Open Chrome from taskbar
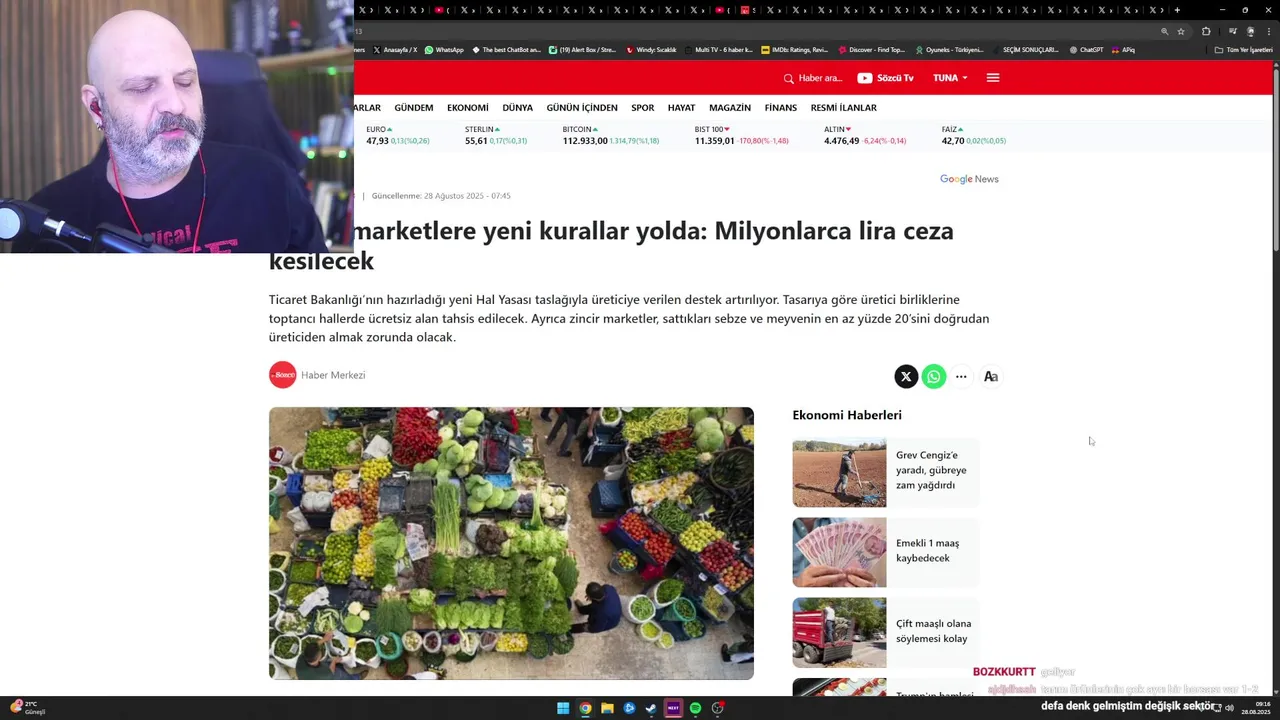Screen dimensions: 1280x720 pyautogui.click(x=585, y=709)
